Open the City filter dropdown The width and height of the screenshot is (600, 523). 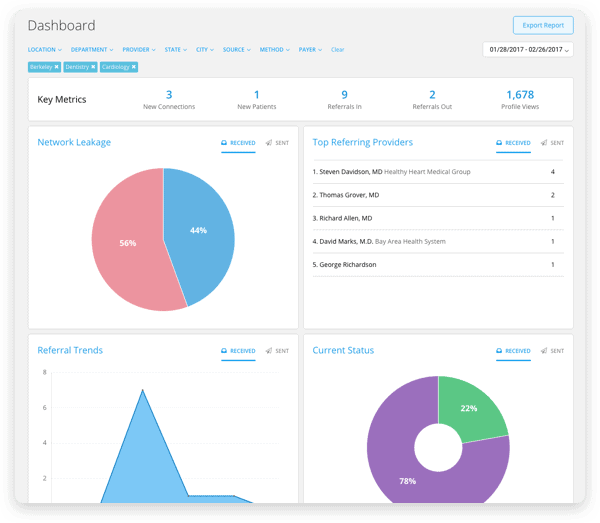205,50
